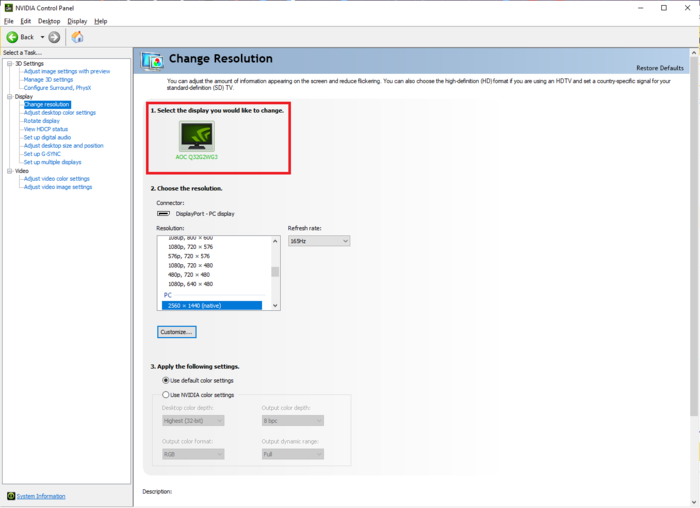Collapse the Video tree node
Viewport: 700px width, 508px height.
9,171
